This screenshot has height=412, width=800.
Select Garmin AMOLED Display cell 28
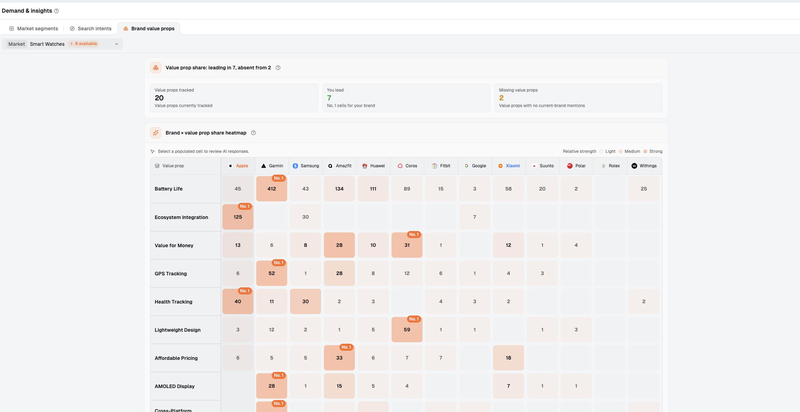coord(271,386)
